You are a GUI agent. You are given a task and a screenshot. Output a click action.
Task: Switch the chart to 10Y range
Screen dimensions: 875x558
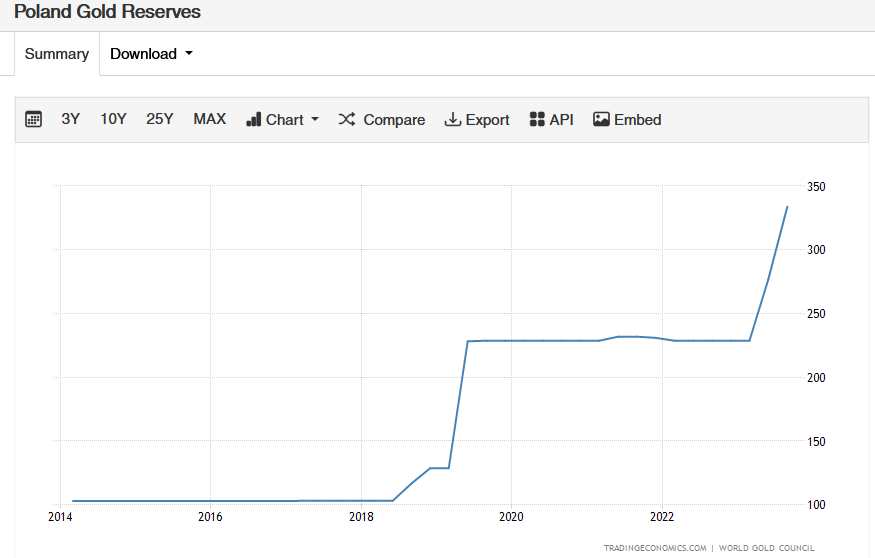click(x=113, y=119)
